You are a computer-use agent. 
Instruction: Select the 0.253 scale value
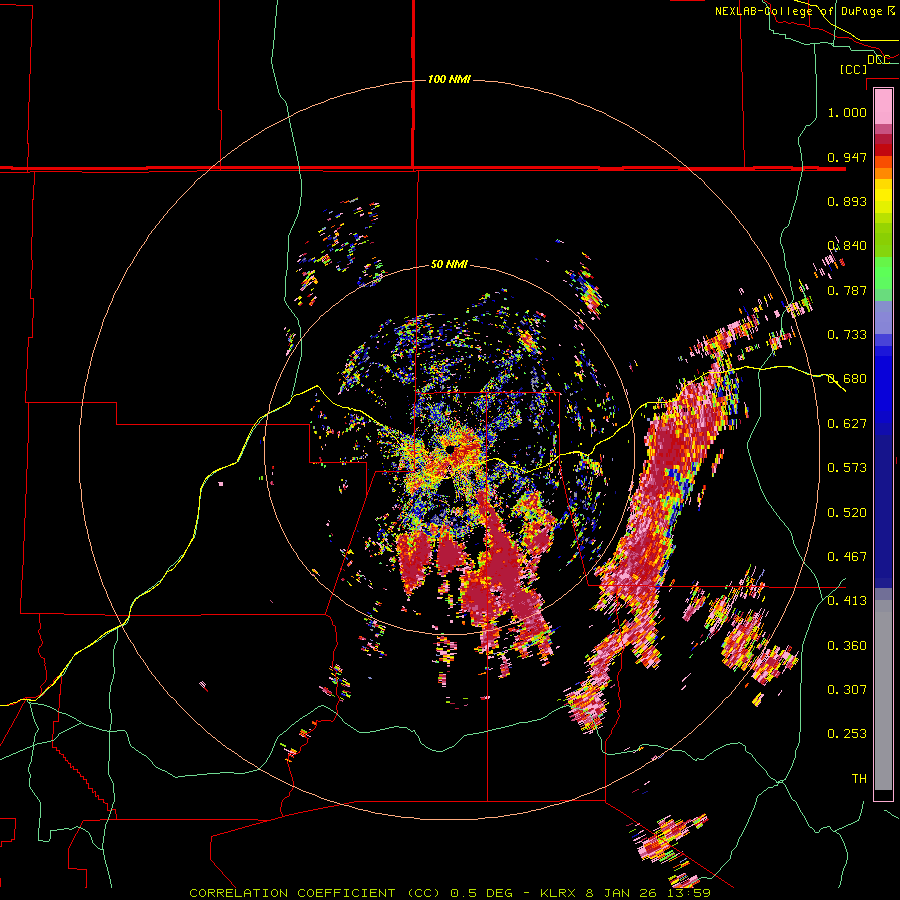(847, 734)
